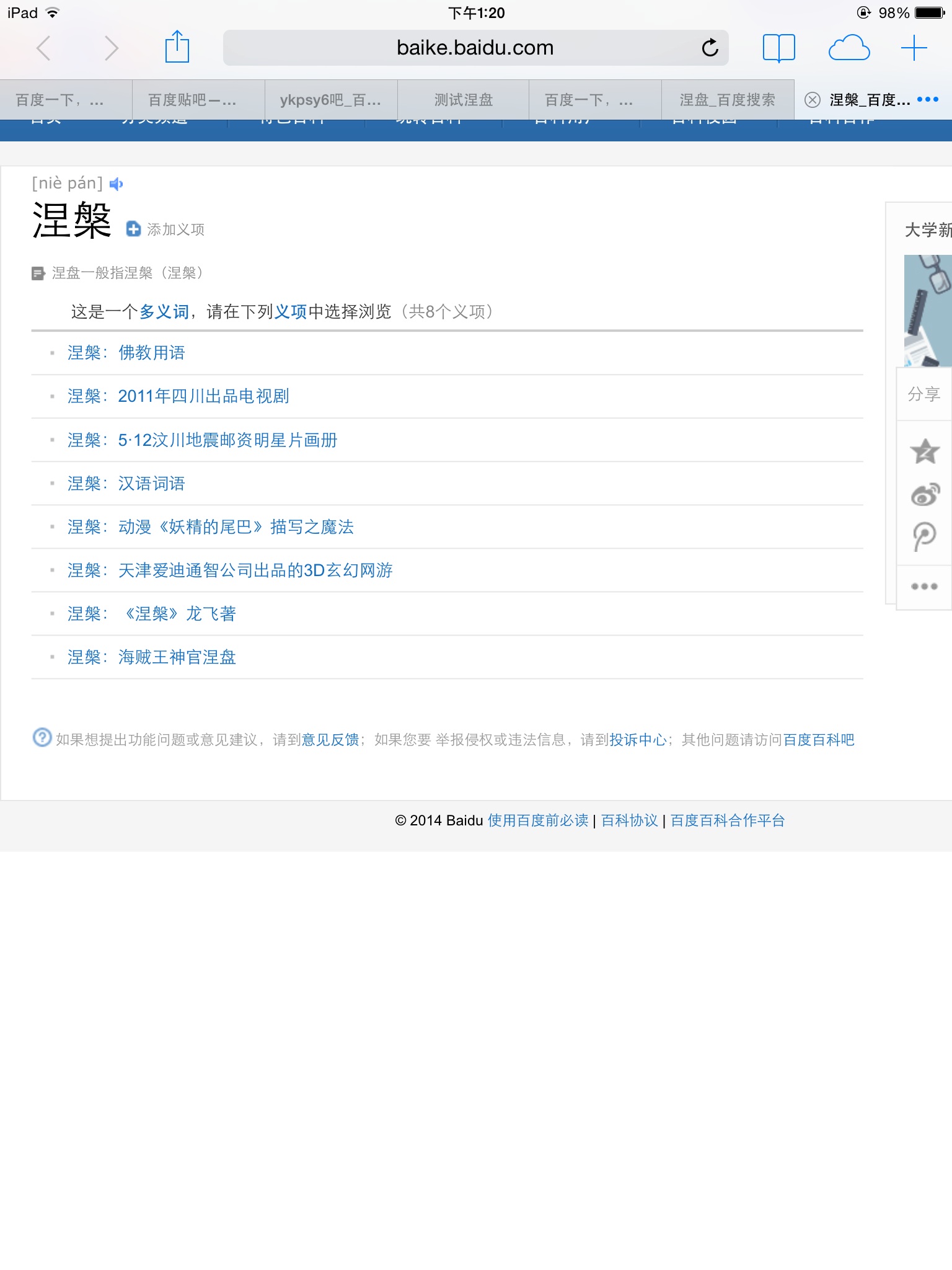Open 涅槃：汉语词语 entry

click(x=126, y=483)
